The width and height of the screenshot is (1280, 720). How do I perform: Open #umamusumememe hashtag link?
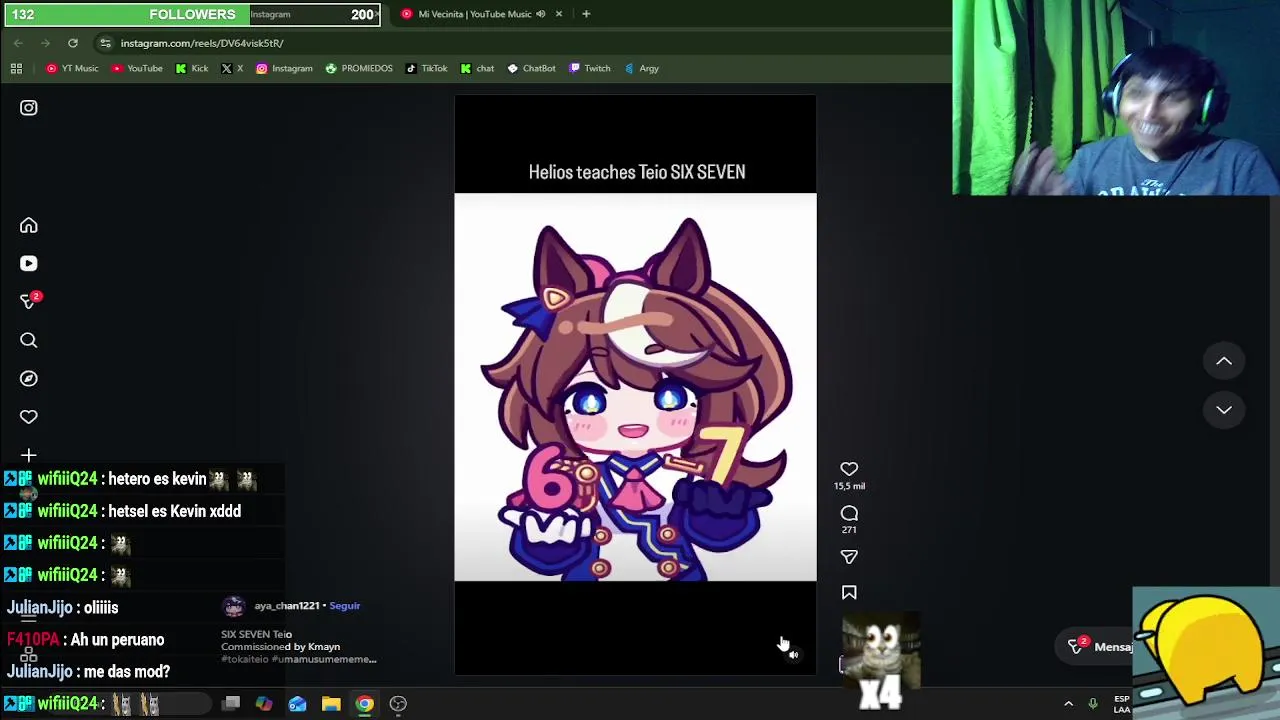pos(323,660)
